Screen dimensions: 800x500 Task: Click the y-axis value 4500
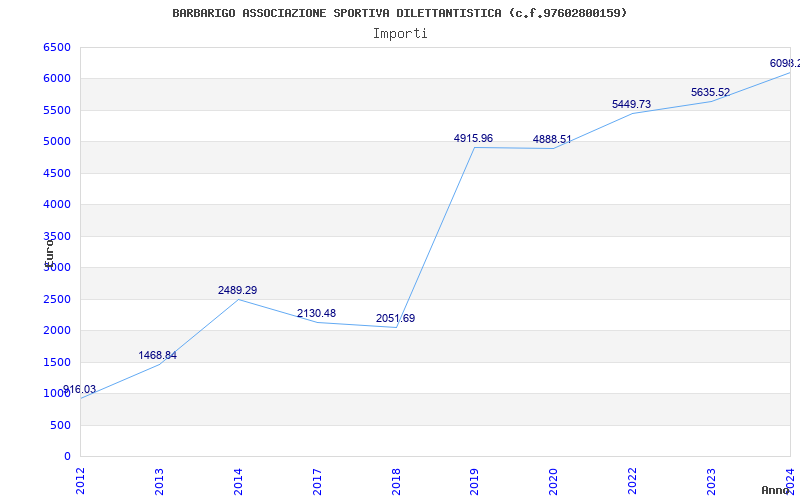pos(57,173)
